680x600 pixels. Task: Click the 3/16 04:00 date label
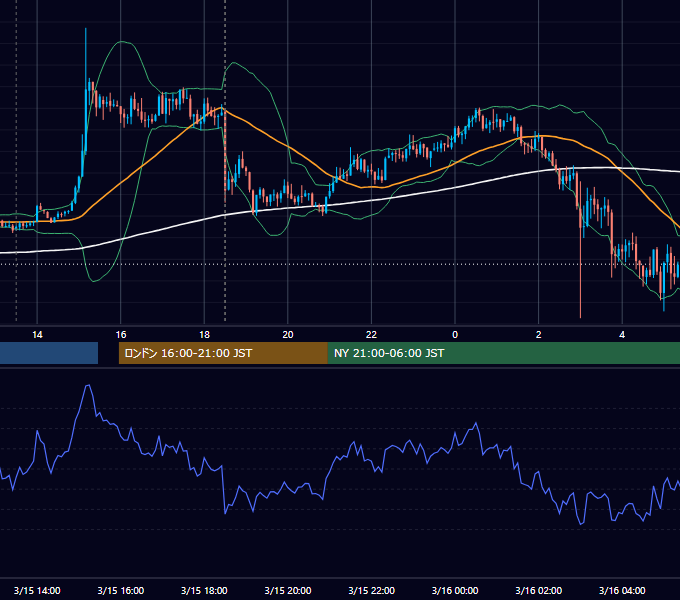(x=622, y=590)
